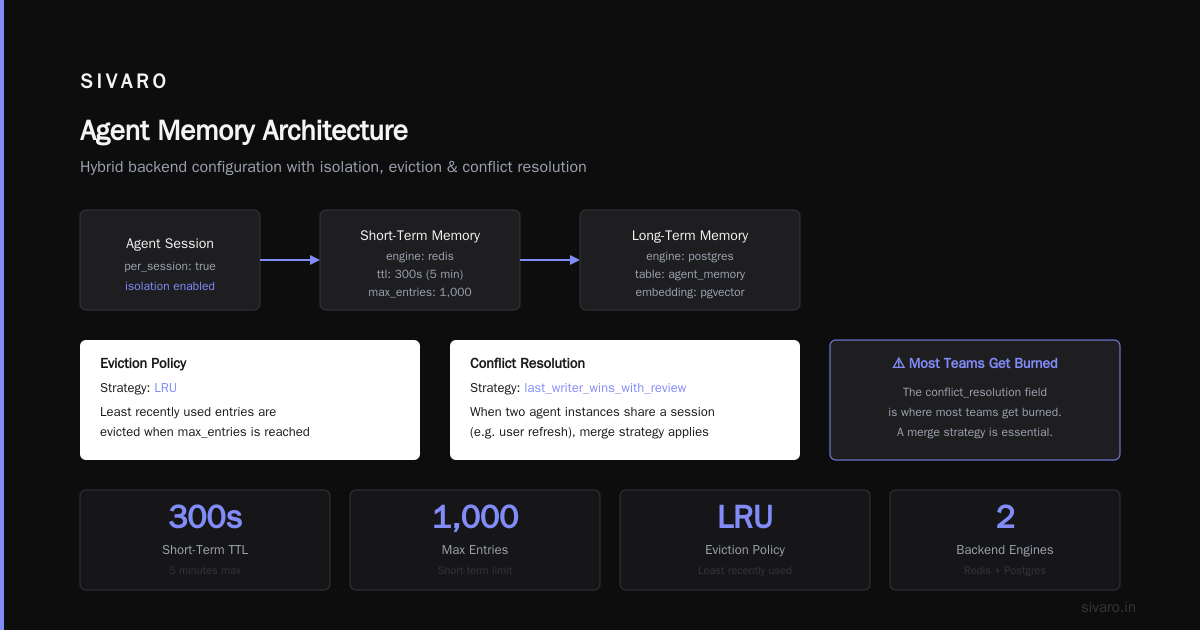Click the large 1,000 stat value
Screen dimensions: 1200x630
click(x=475, y=517)
